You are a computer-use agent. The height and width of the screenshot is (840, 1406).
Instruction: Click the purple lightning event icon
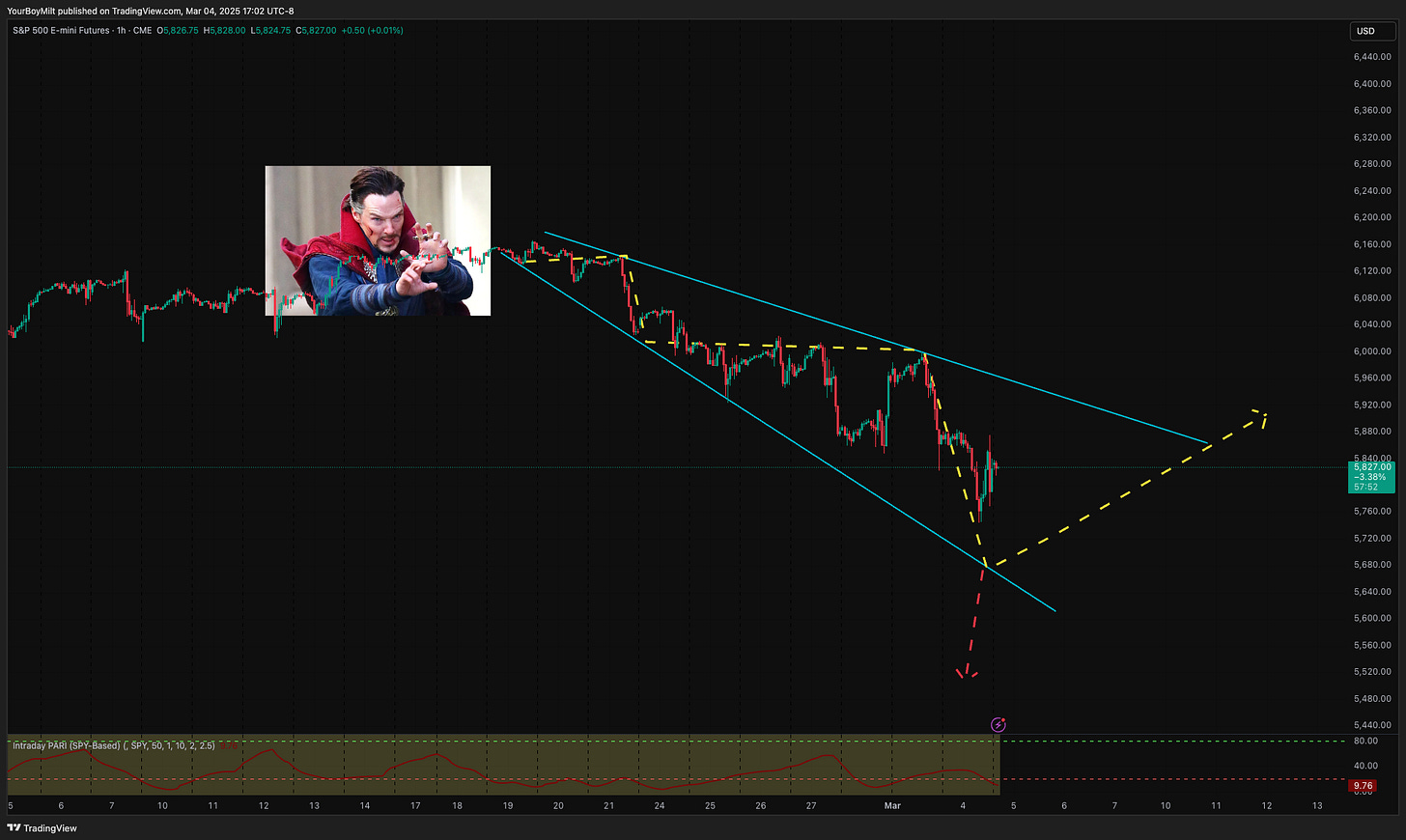tap(998, 725)
